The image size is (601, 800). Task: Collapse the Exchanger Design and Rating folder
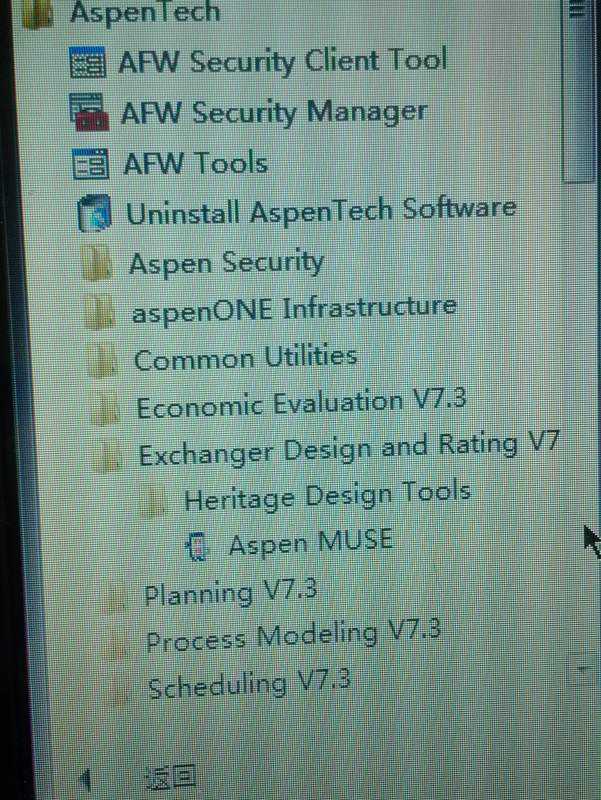pyautogui.click(x=325, y=449)
